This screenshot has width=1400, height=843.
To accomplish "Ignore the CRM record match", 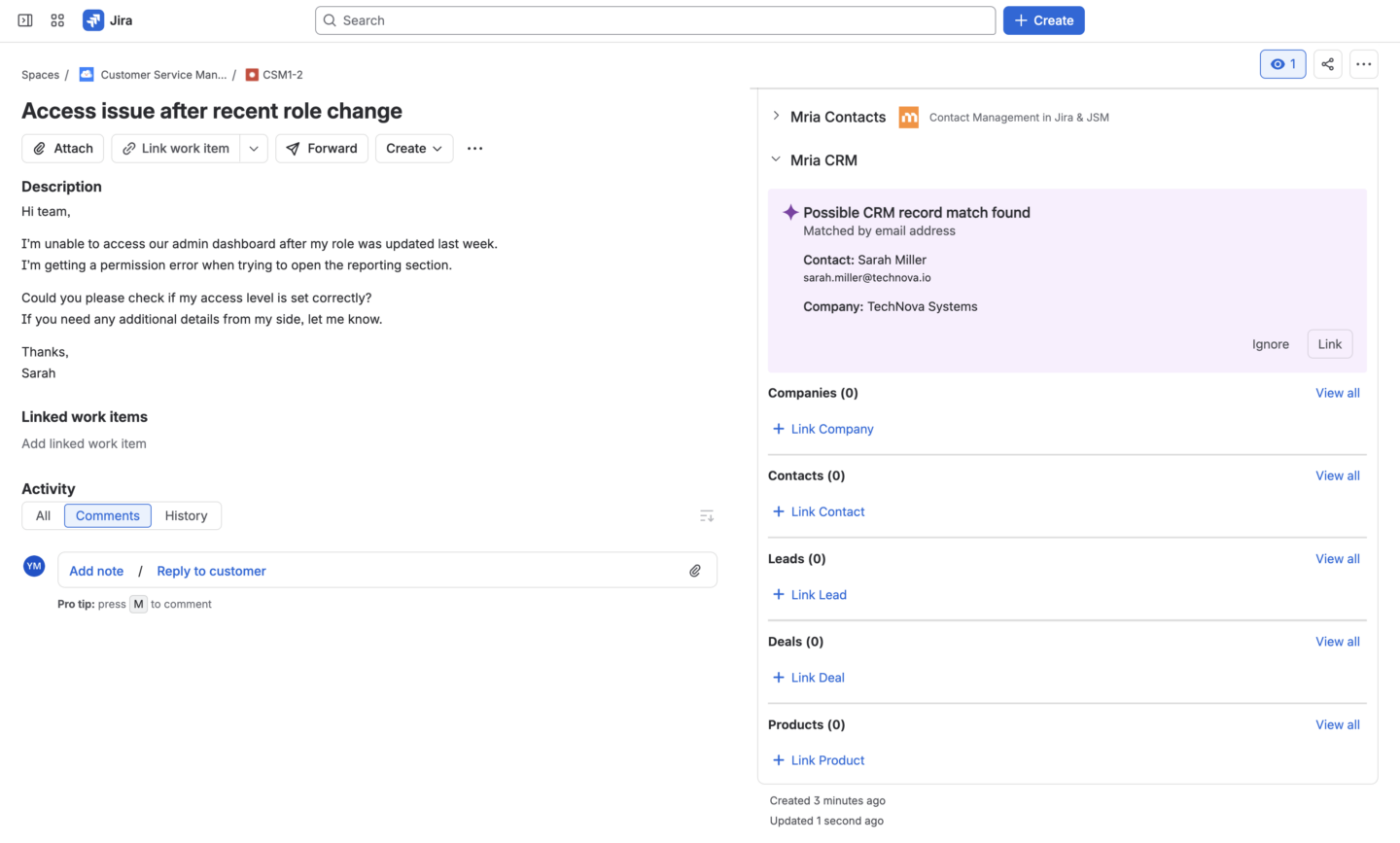I will pos(1271,344).
